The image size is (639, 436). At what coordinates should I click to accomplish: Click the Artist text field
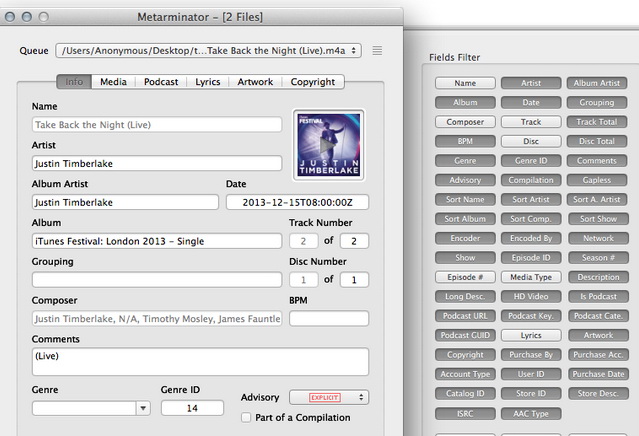tap(157, 163)
